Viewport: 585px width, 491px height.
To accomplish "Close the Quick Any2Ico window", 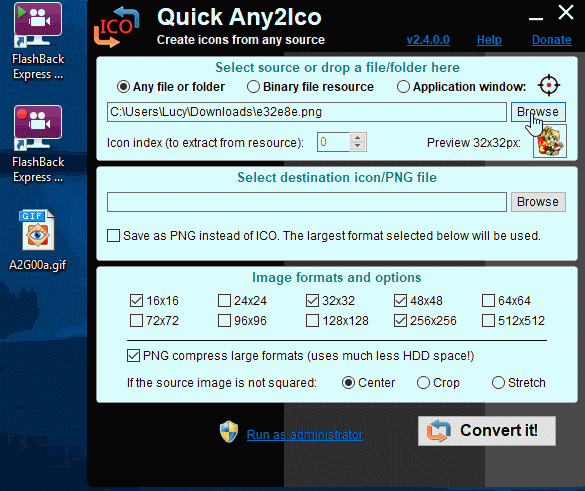I will point(566,12).
